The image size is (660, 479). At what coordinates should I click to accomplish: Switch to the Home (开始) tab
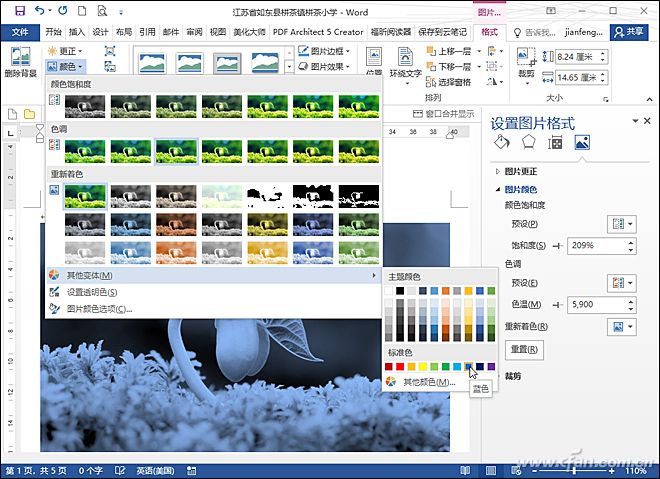point(53,32)
